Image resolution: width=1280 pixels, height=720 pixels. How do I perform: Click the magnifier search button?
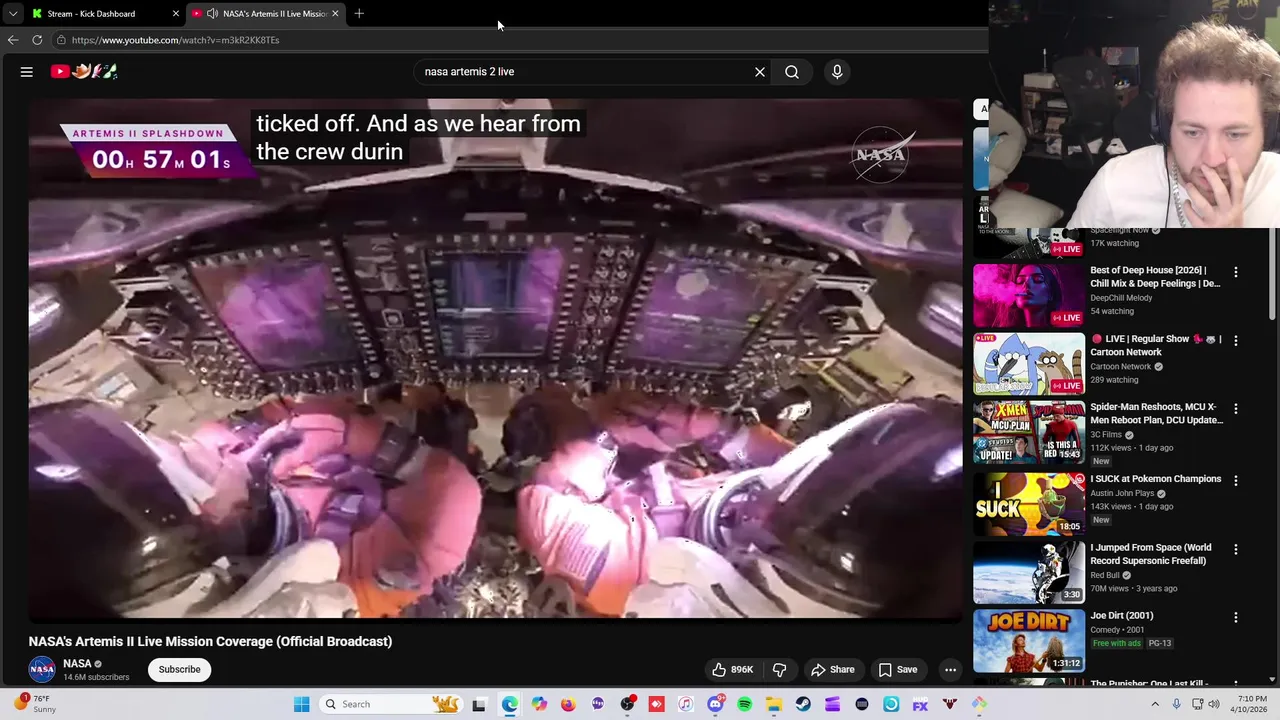pyautogui.click(x=792, y=72)
